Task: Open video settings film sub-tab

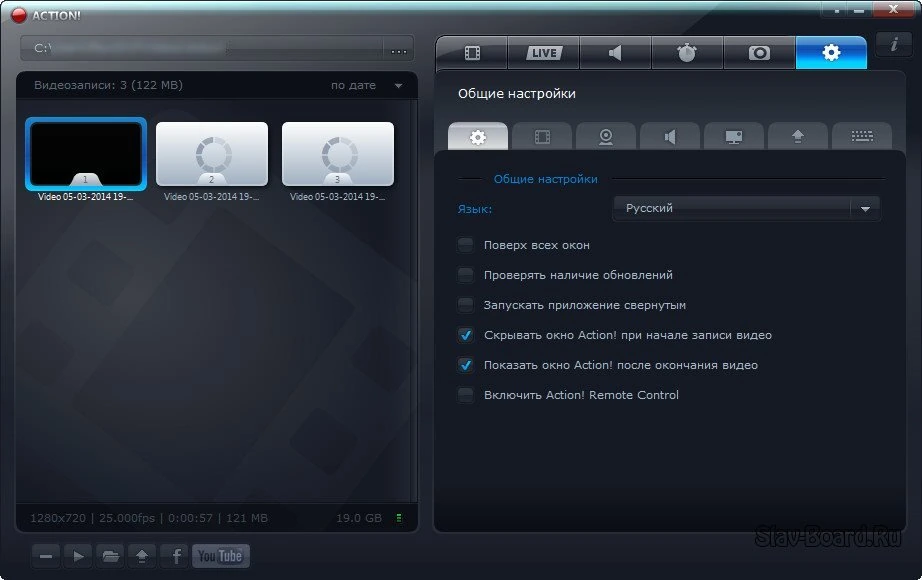Action: pos(542,137)
